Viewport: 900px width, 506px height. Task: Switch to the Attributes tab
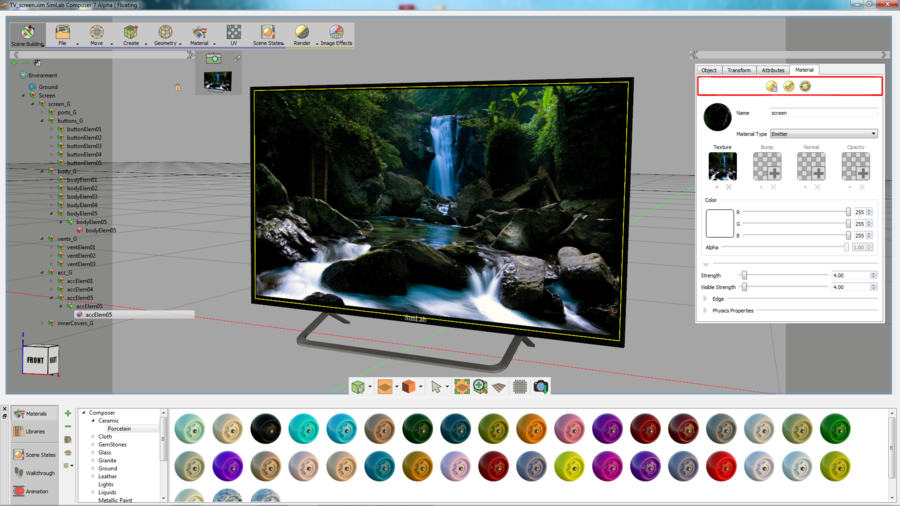click(772, 70)
